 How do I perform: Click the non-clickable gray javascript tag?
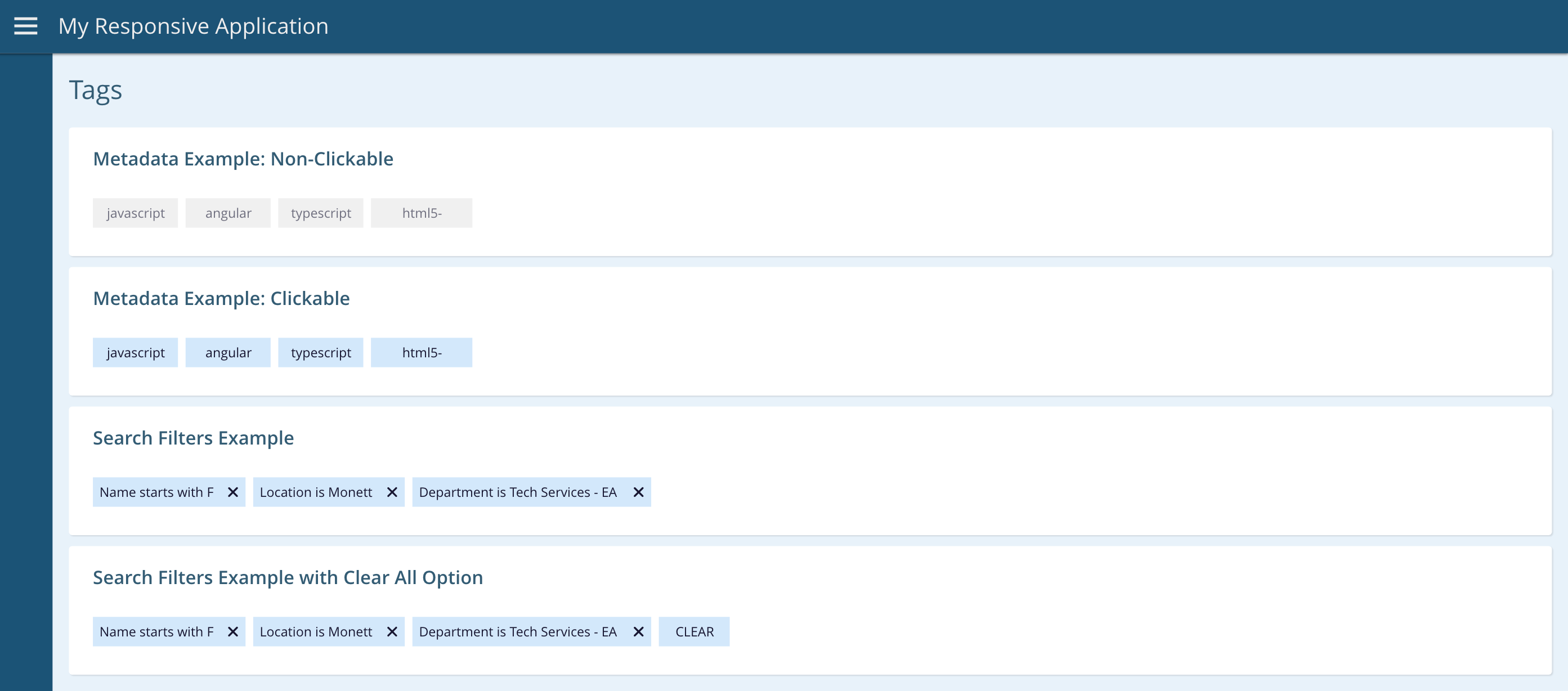coord(135,213)
